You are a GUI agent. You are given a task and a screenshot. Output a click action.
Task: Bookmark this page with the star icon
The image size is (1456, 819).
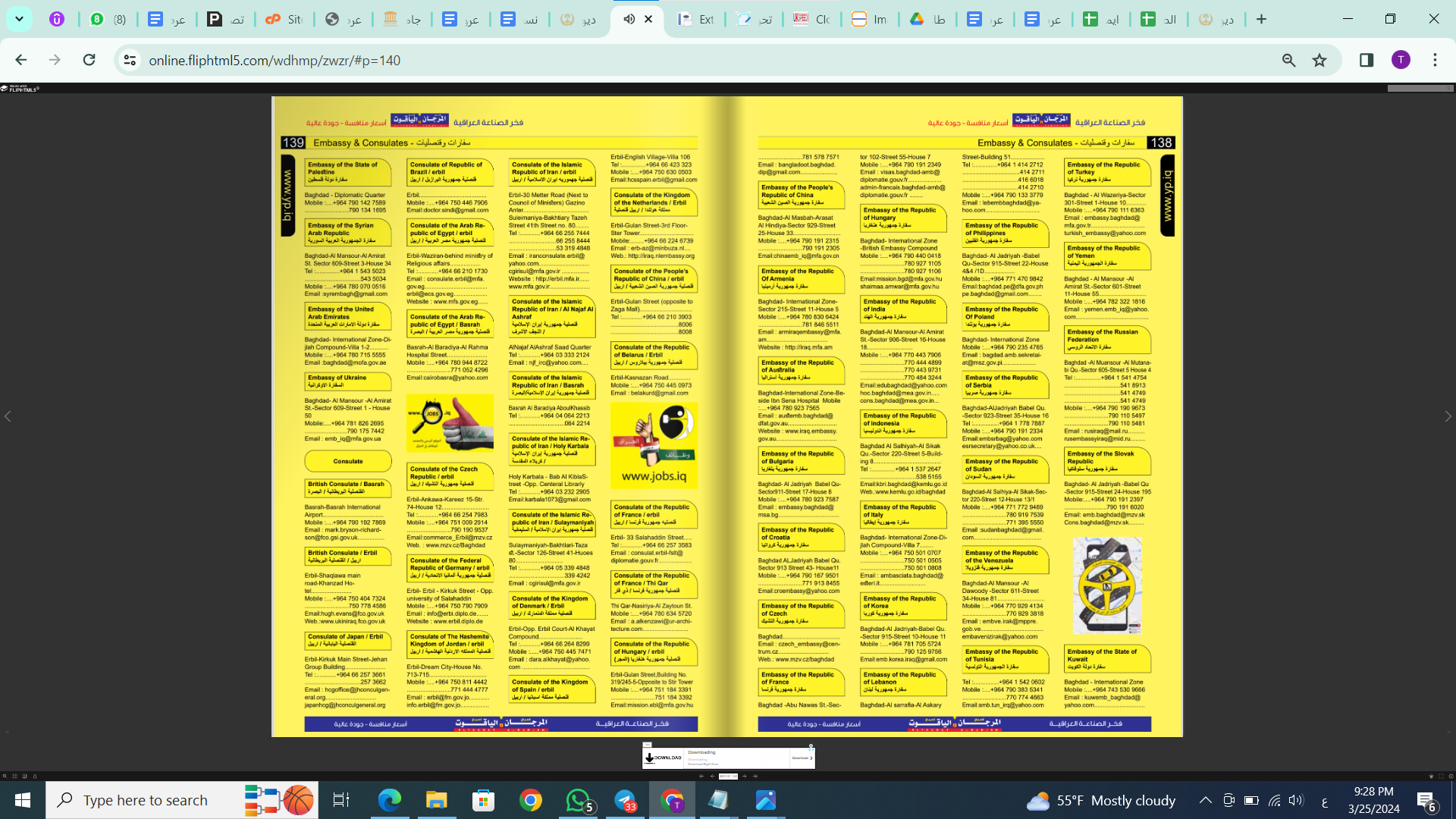point(1319,60)
